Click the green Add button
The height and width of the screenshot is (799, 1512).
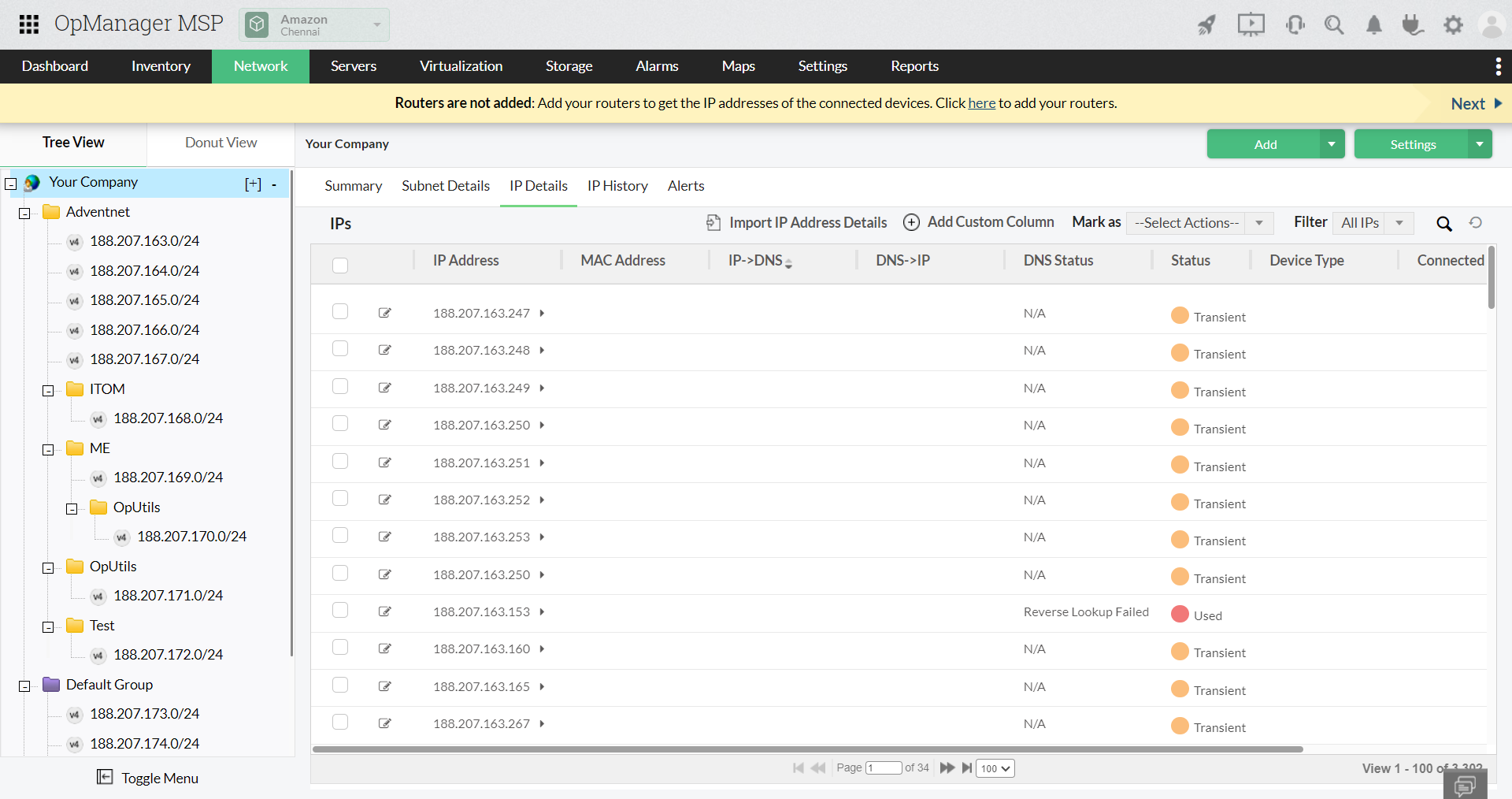(x=1265, y=144)
